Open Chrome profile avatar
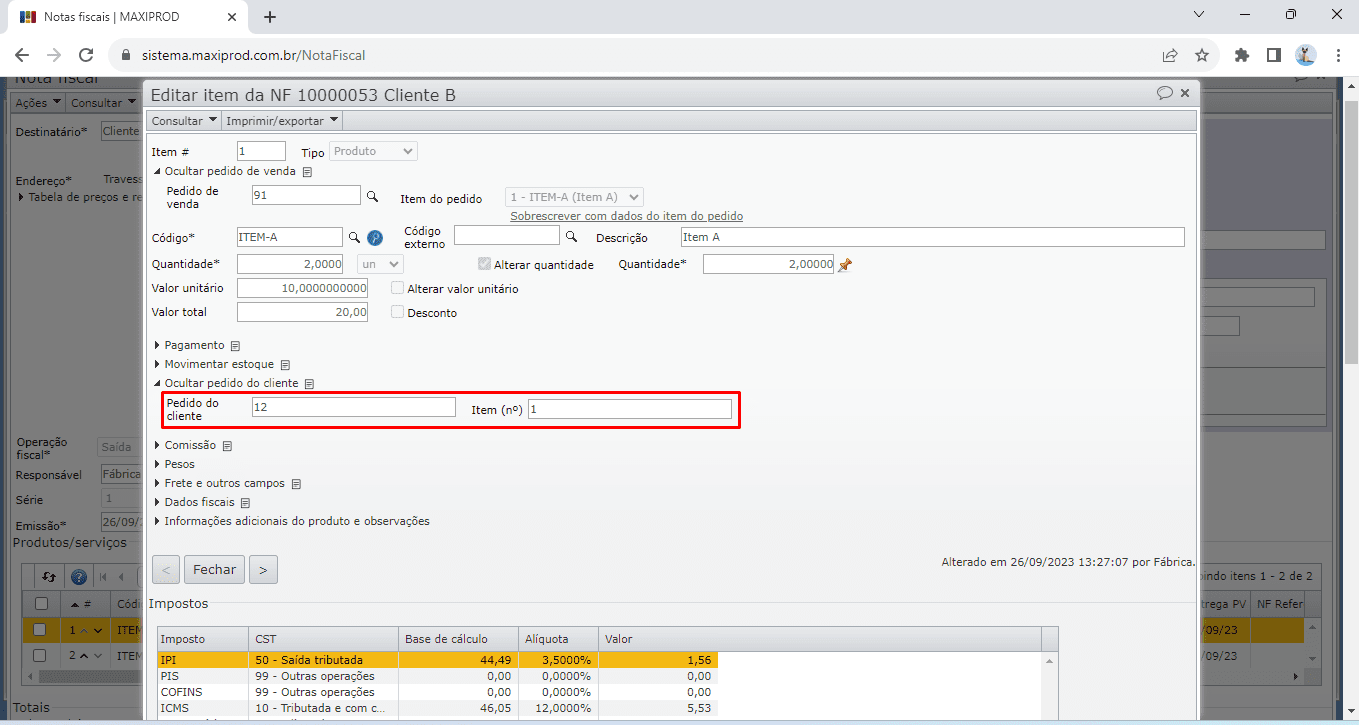1359x725 pixels. [1306, 55]
